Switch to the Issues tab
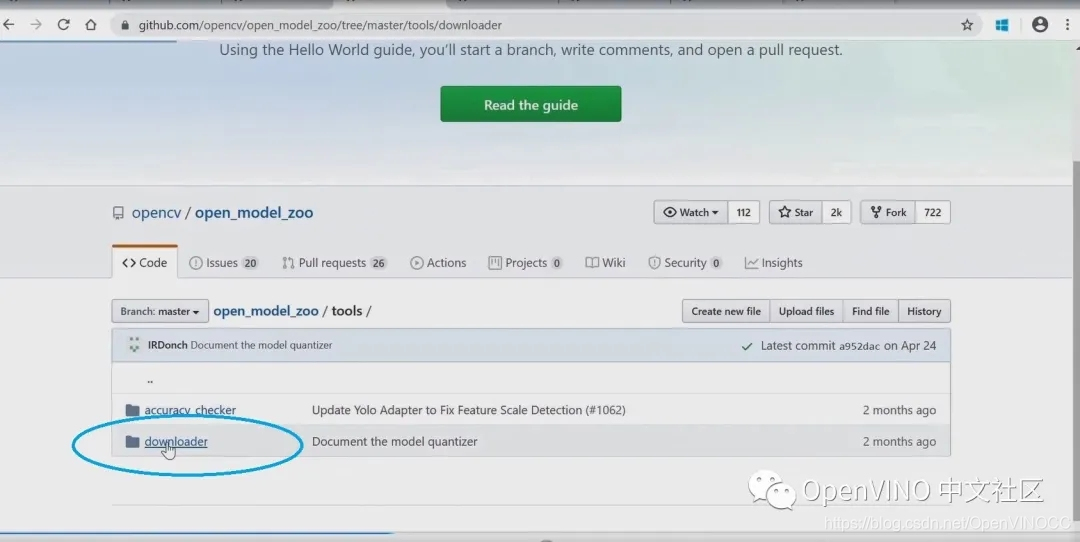The width and height of the screenshot is (1080, 542). (x=223, y=262)
